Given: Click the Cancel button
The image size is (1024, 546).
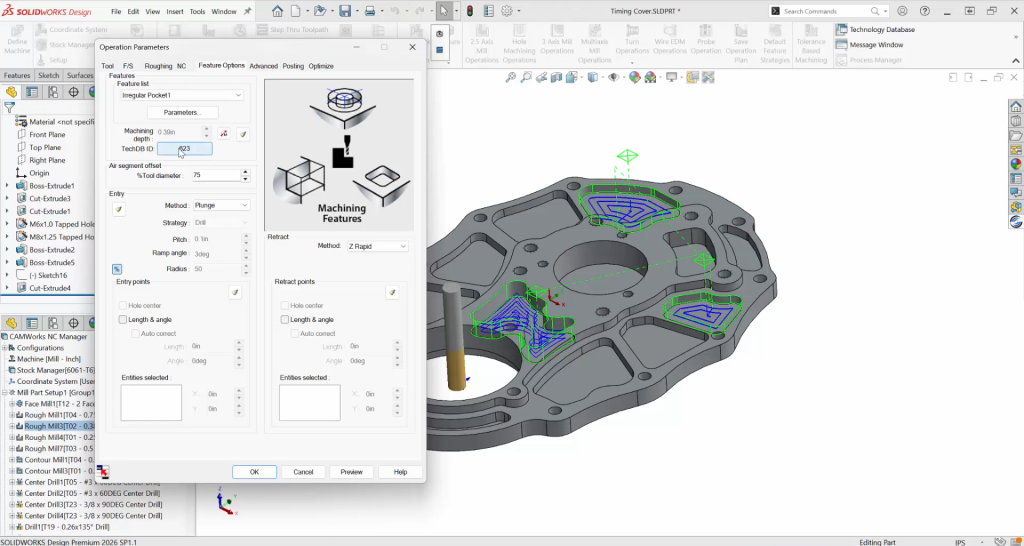Looking at the screenshot, I should [303, 472].
